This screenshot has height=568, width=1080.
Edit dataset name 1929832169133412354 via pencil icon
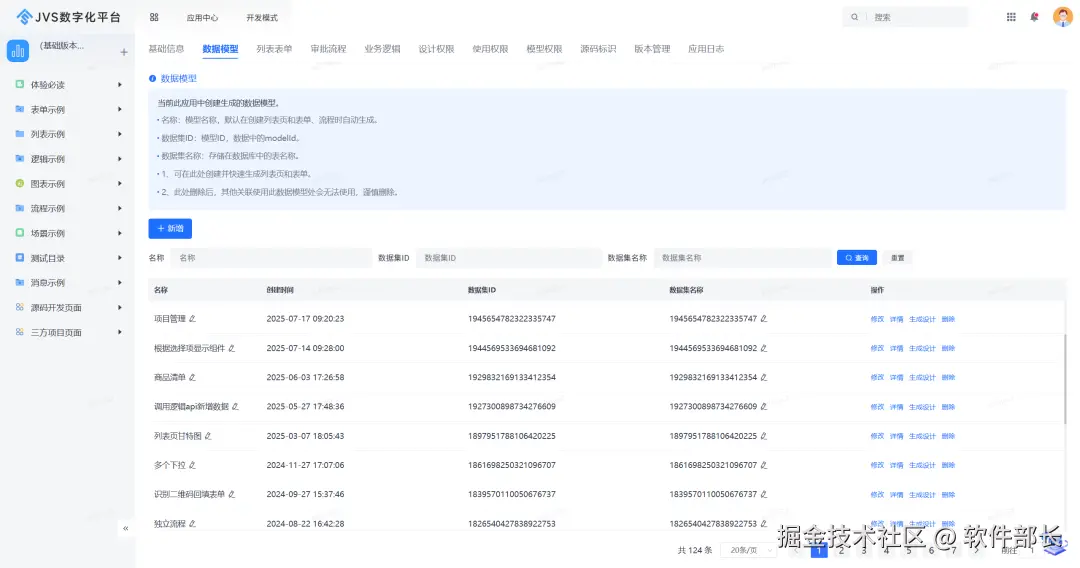764,377
